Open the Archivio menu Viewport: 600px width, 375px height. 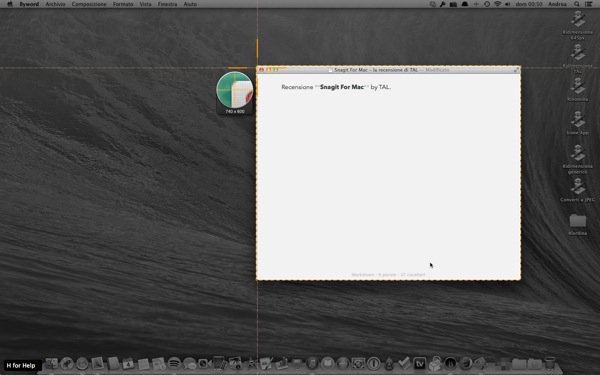tap(55, 4)
